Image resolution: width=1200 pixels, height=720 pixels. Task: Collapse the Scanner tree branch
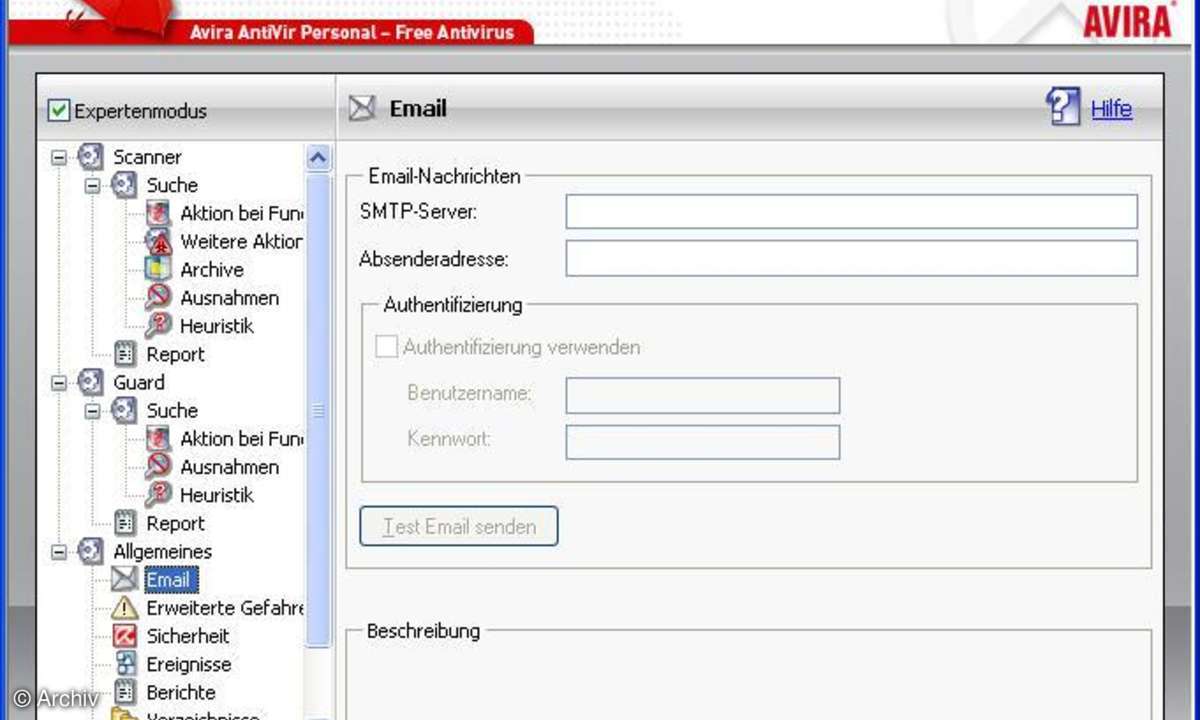coord(58,157)
